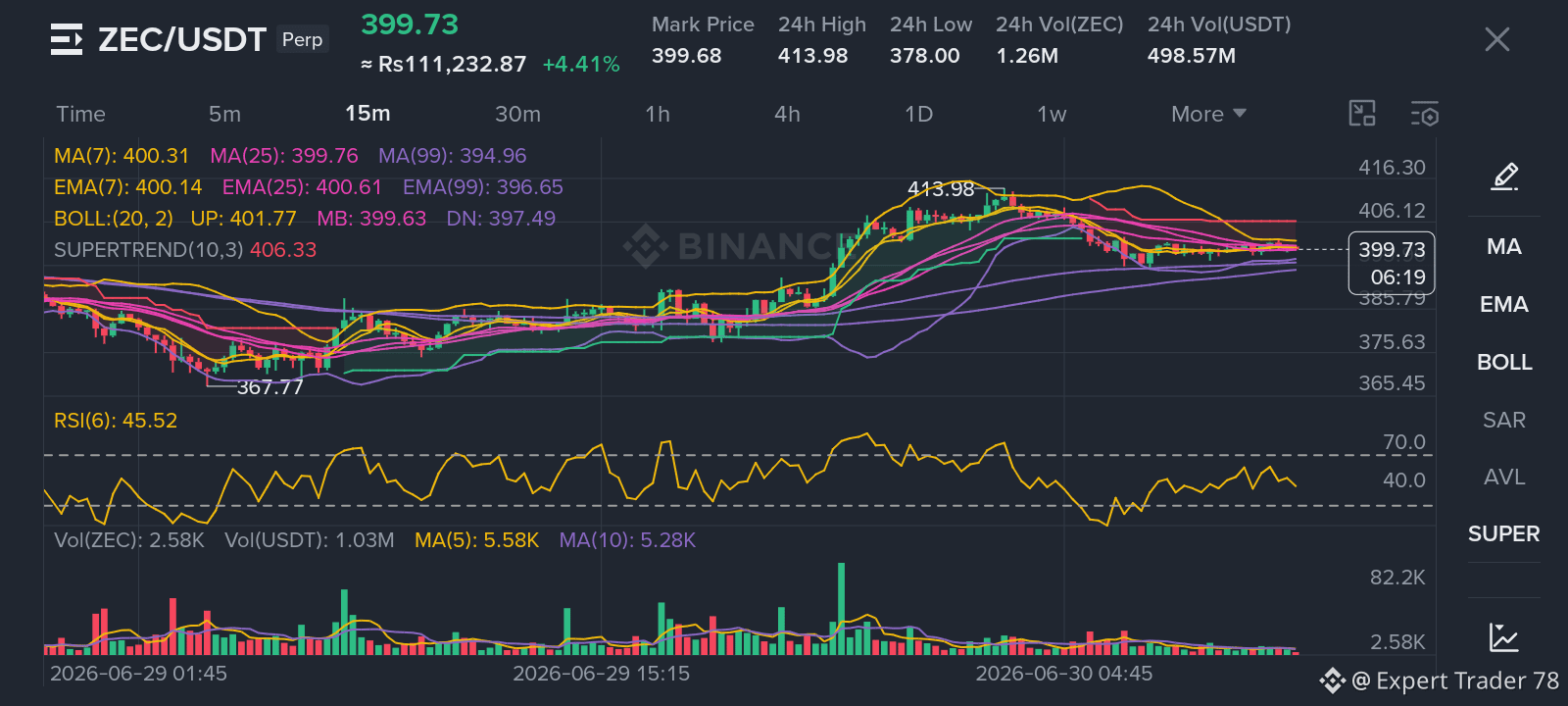Screen dimensions: 1568x706
Task: Select the 30m interval
Action: click(517, 115)
